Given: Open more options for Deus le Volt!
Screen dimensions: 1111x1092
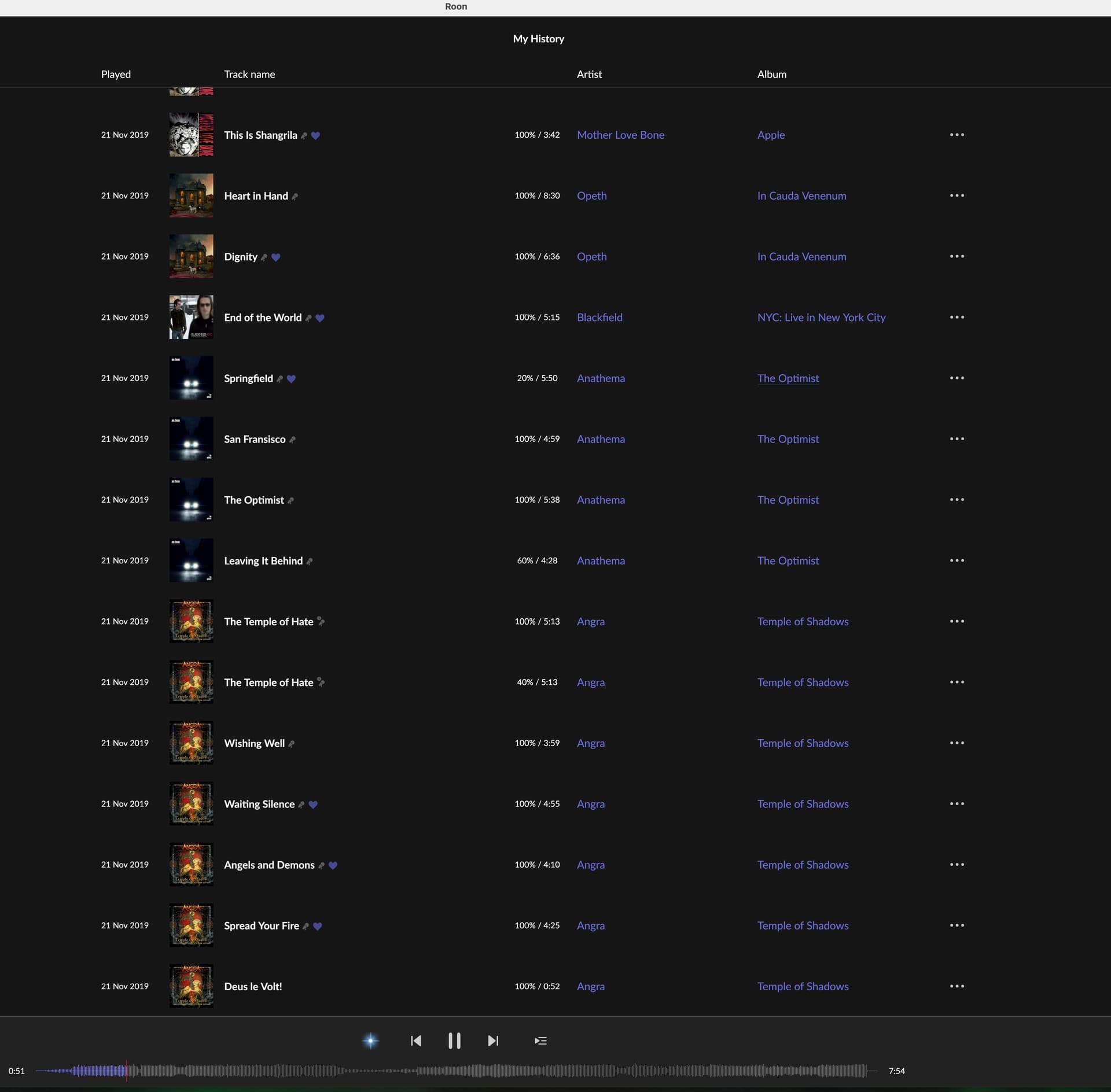Looking at the screenshot, I should click(x=957, y=986).
